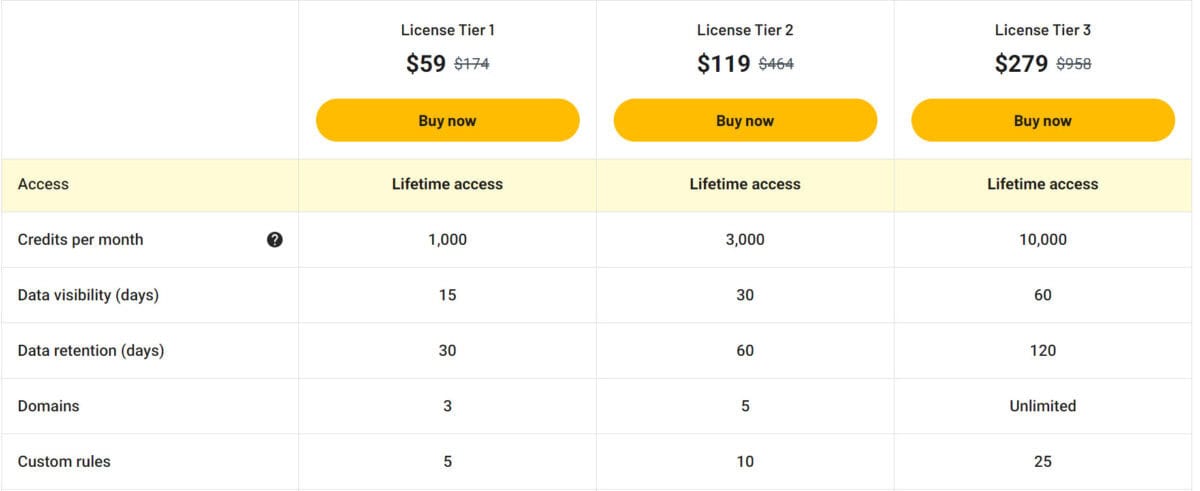Screen dimensions: 1200x491
Task: Buy now for License Tier 2
Action: [745, 120]
